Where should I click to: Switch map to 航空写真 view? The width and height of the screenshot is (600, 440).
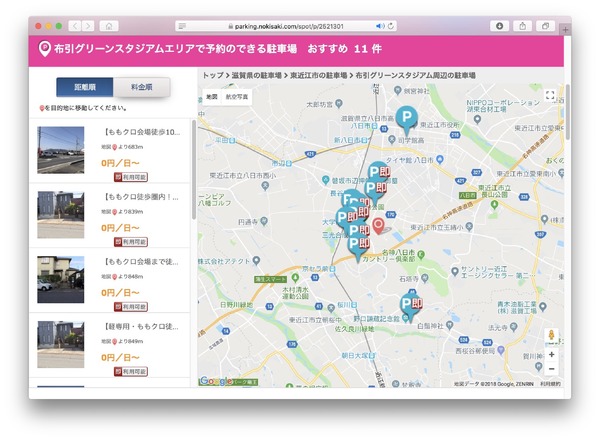tap(239, 96)
